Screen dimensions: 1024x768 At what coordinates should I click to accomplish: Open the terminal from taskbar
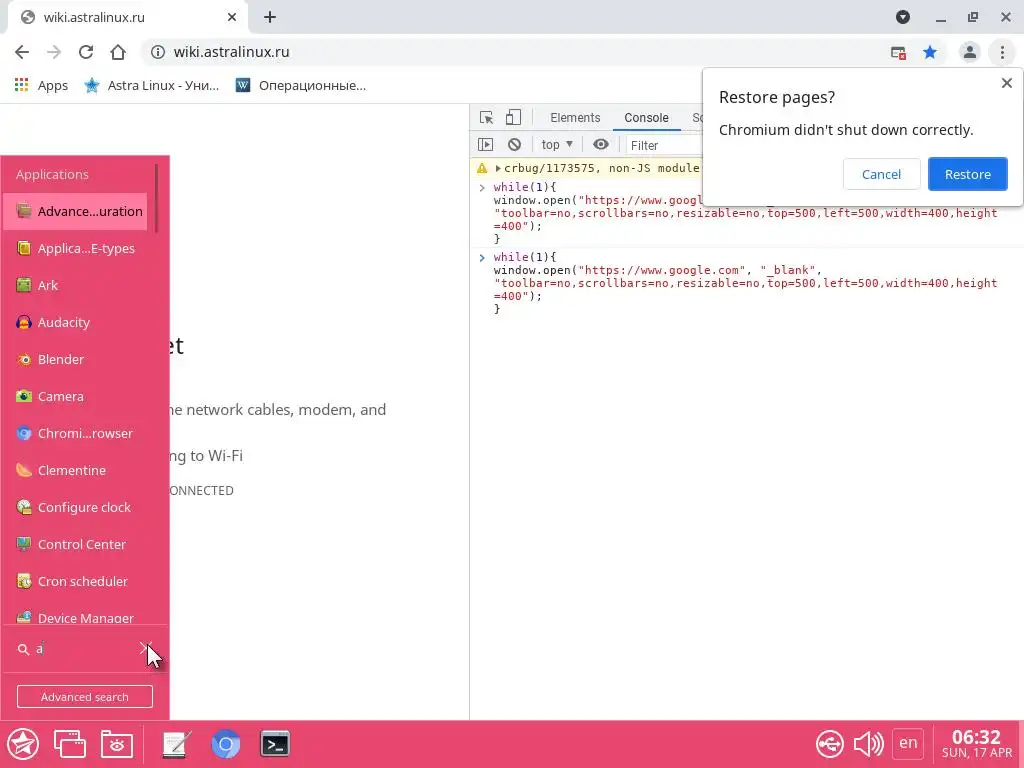275,744
